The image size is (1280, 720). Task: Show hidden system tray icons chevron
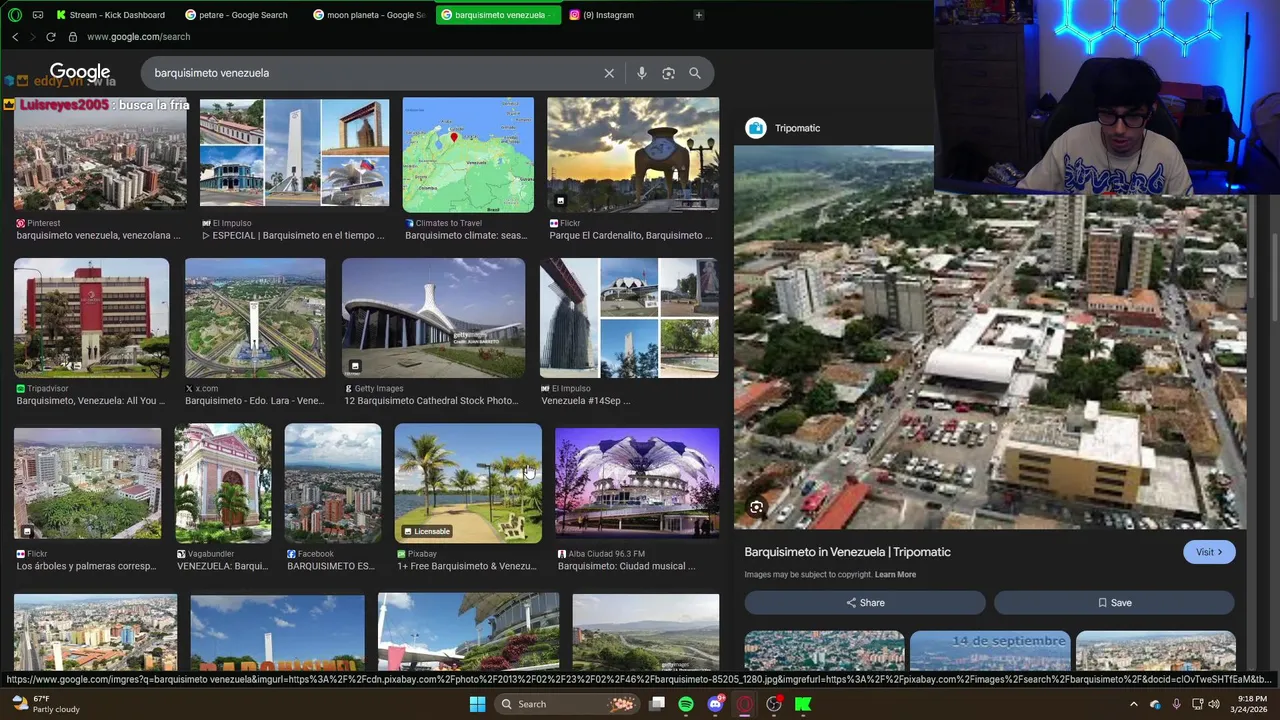tap(1133, 704)
